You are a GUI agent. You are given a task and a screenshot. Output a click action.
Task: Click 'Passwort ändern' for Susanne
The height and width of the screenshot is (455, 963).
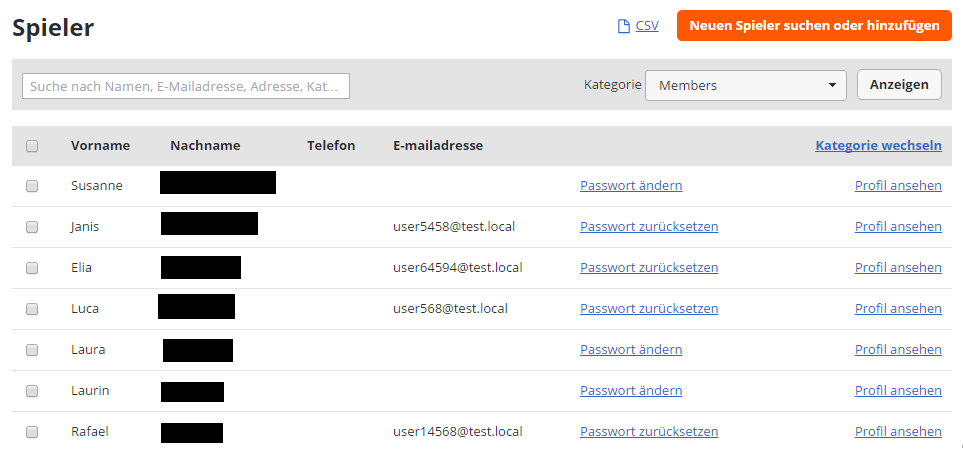pos(631,185)
